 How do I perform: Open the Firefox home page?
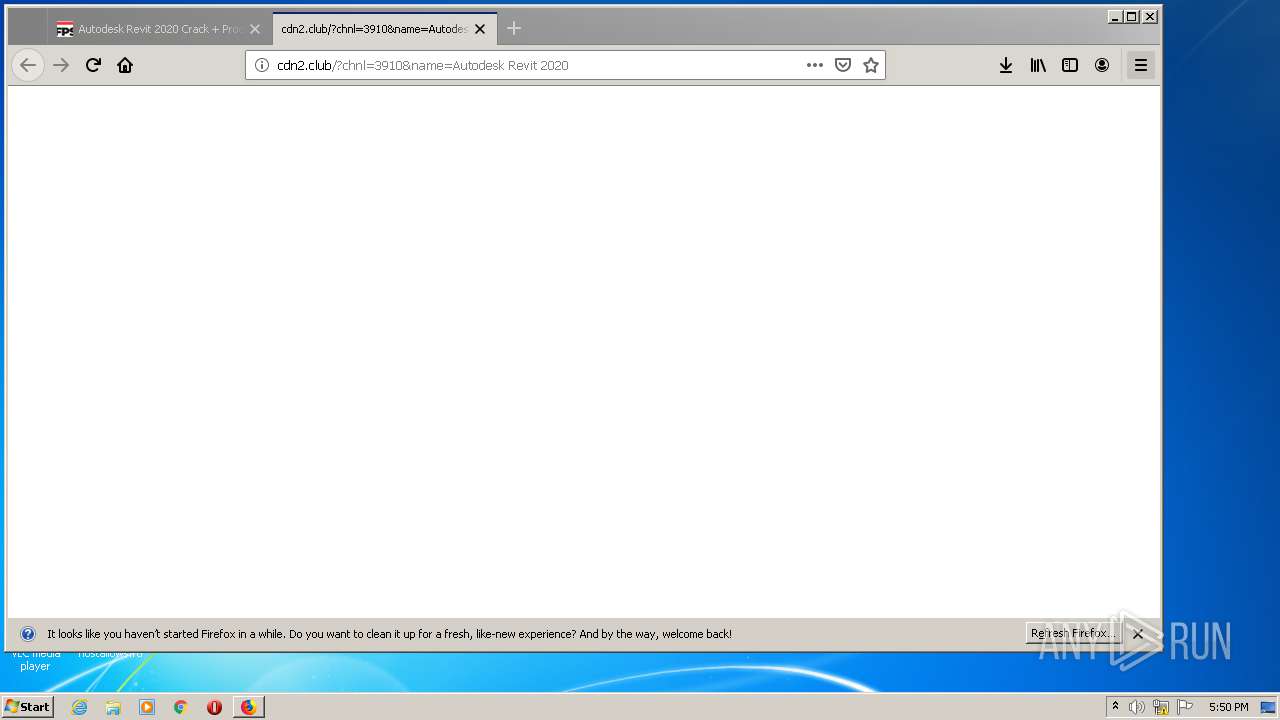coord(125,65)
